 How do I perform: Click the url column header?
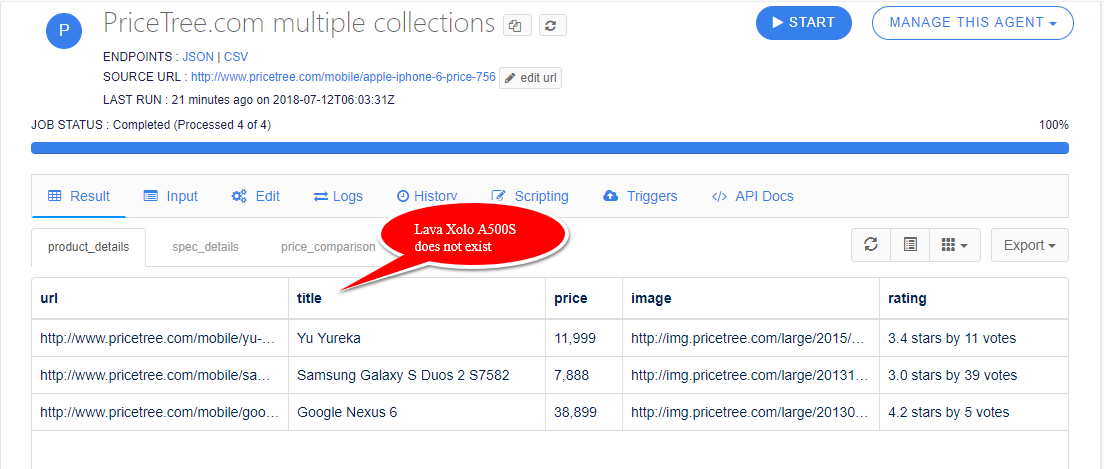point(160,299)
